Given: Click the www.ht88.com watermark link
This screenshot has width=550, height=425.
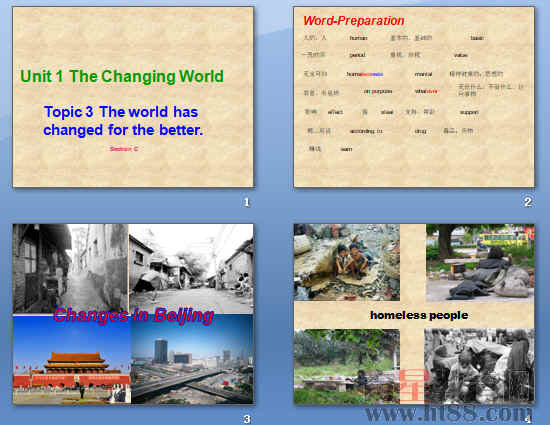Looking at the screenshot, I should tap(449, 413).
